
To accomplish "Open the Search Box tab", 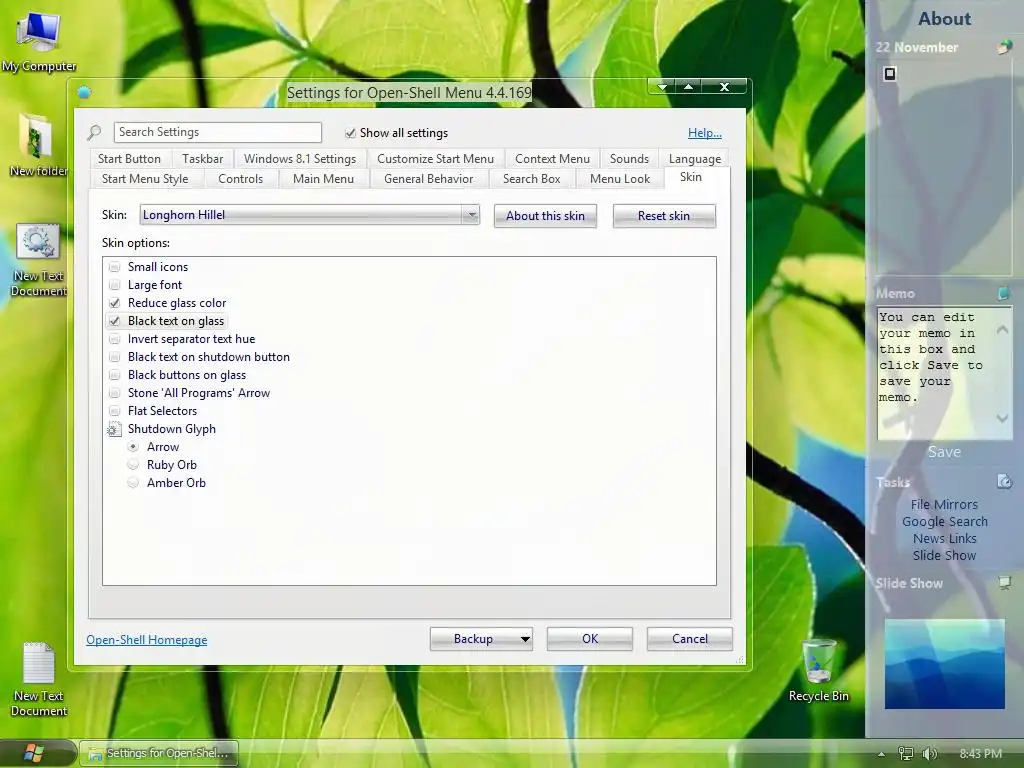I will (532, 179).
